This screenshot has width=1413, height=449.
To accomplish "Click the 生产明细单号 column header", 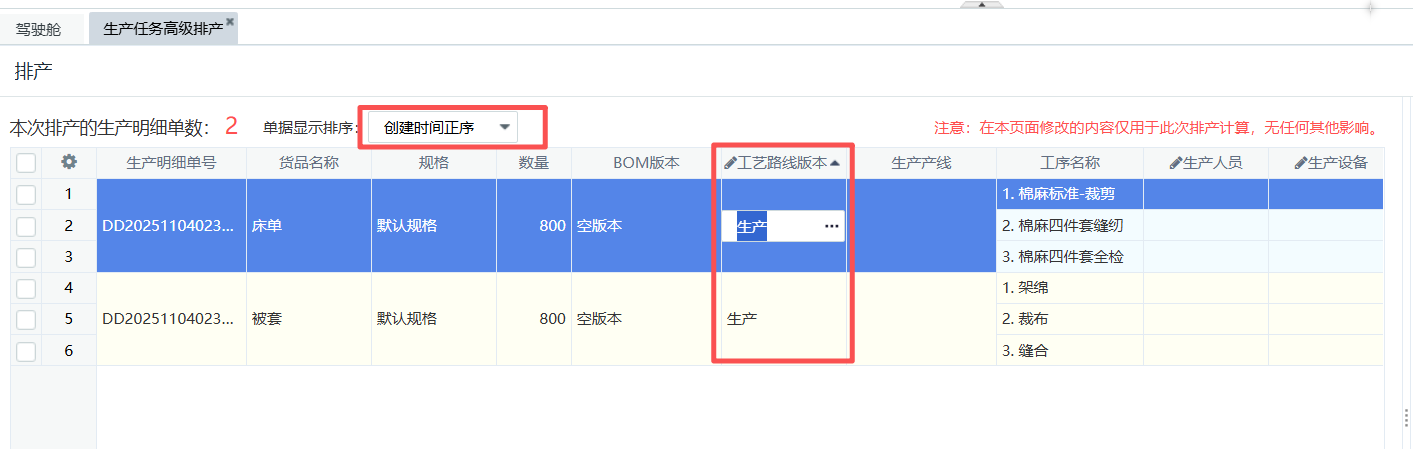I will pyautogui.click(x=171, y=163).
